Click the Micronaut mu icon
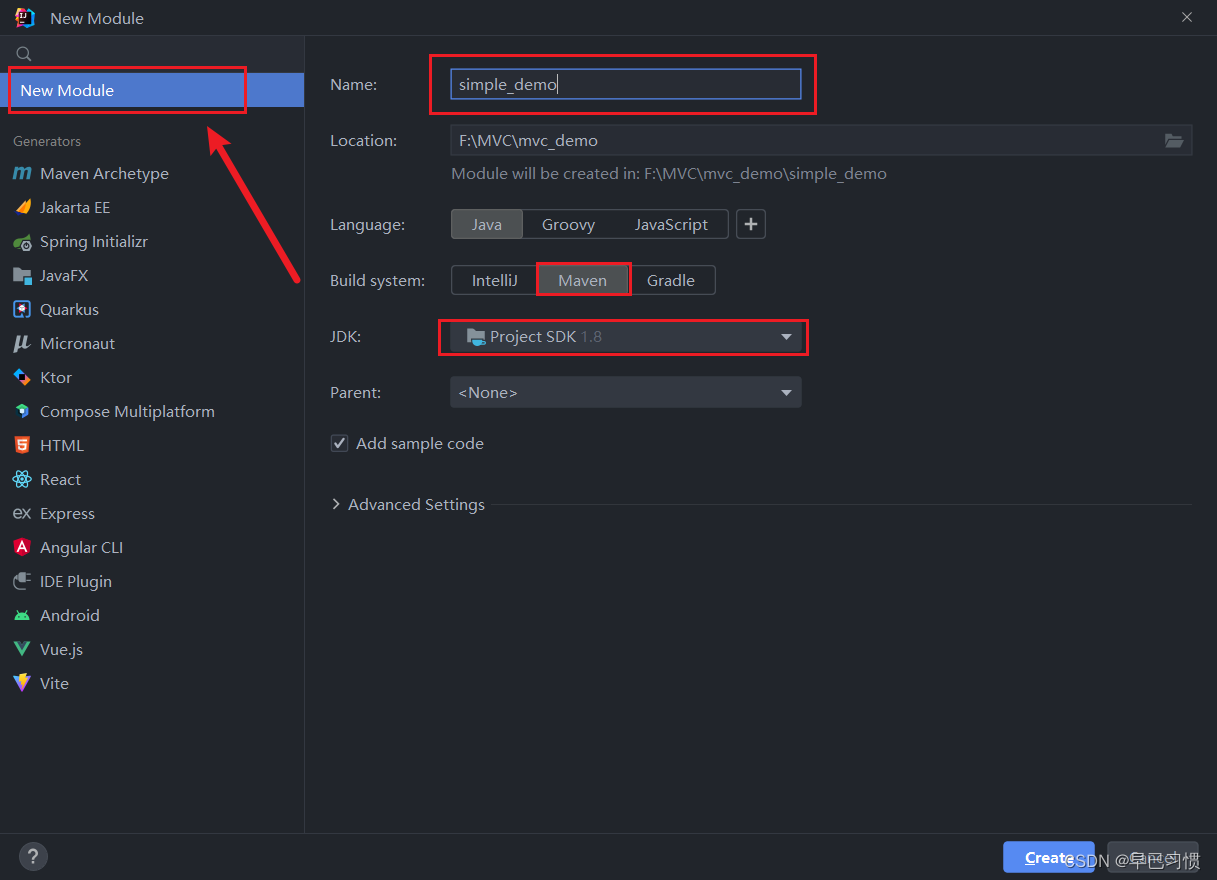 click(22, 343)
